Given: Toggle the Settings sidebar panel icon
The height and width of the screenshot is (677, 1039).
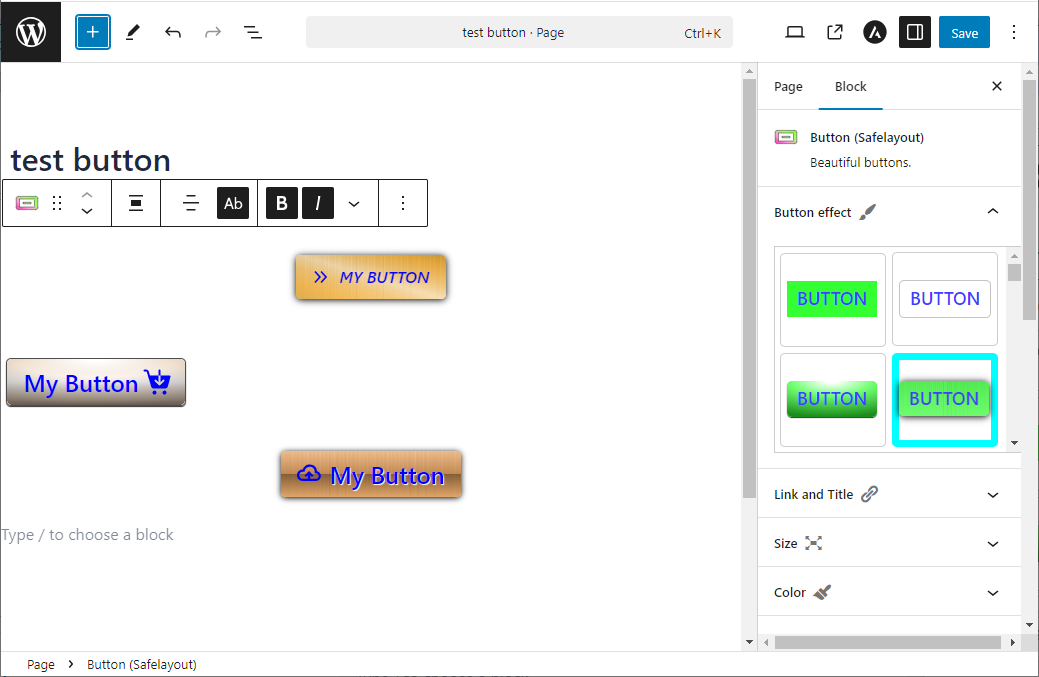Looking at the screenshot, I should (915, 32).
